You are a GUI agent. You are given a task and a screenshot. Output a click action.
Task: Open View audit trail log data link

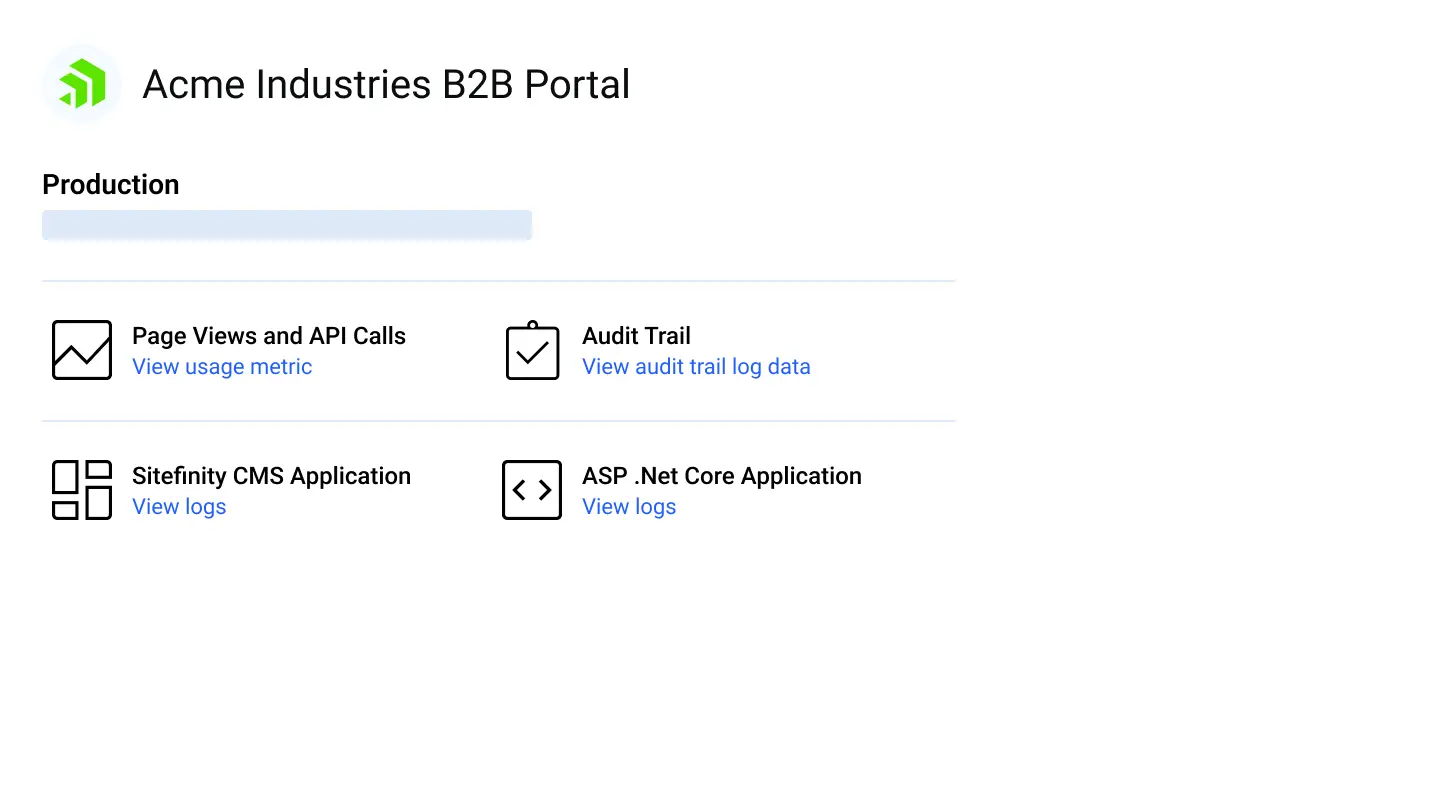(x=696, y=367)
